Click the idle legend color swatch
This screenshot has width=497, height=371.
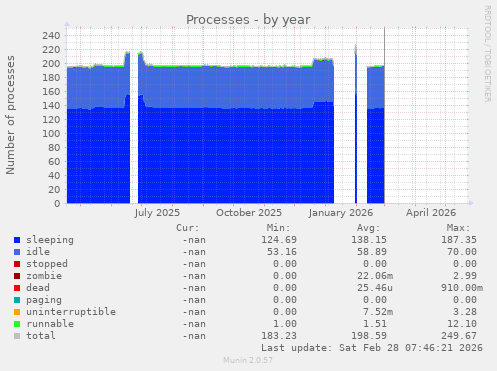pos(17,252)
